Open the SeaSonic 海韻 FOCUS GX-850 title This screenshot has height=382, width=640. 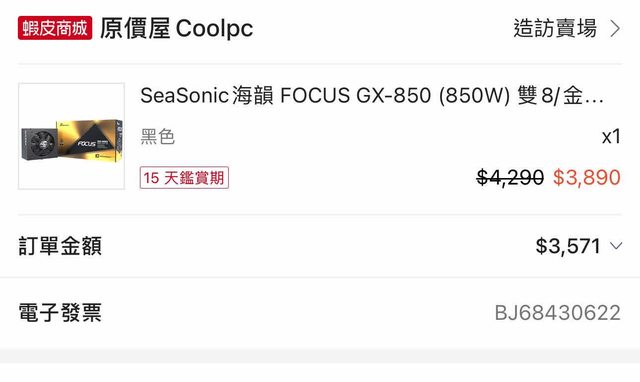tap(371, 96)
